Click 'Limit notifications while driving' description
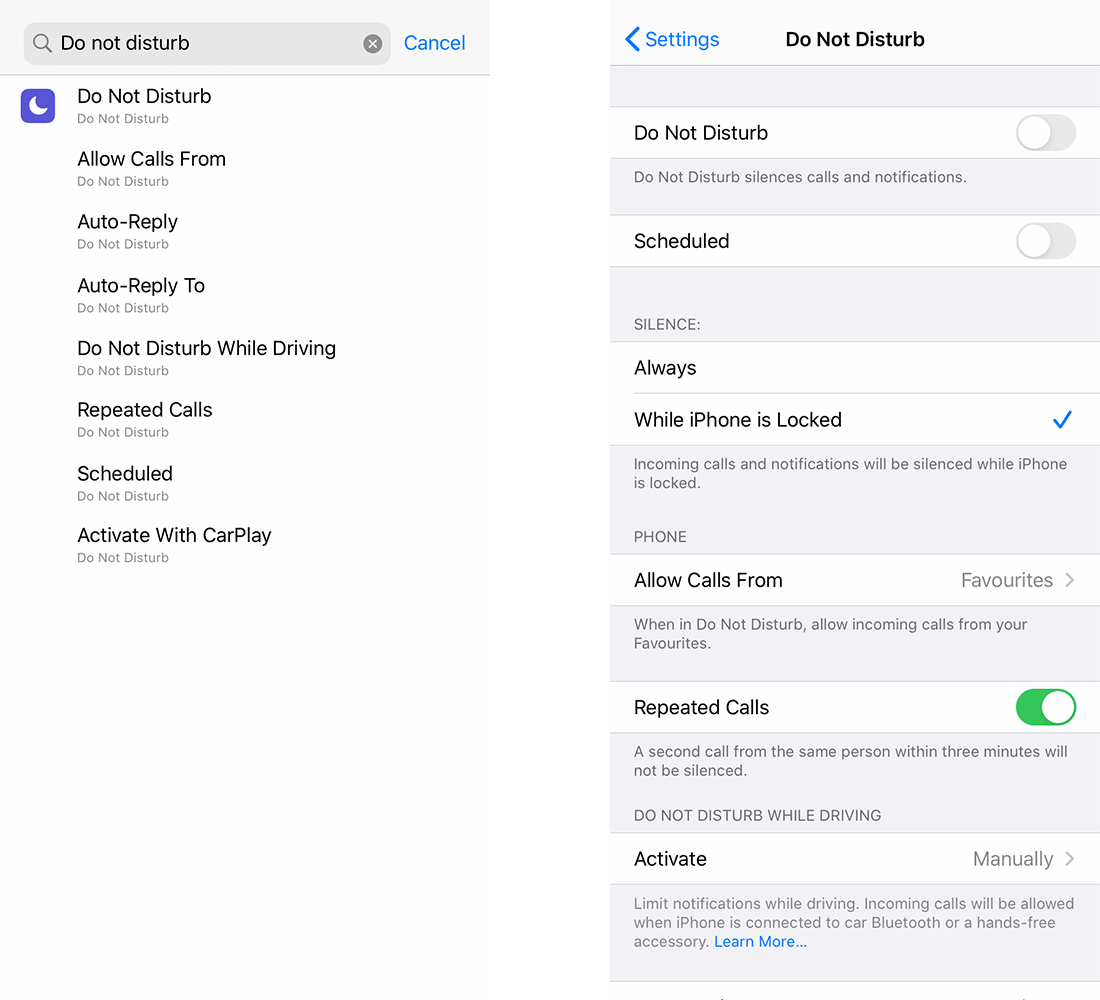The width and height of the screenshot is (1100, 1000). point(854,922)
